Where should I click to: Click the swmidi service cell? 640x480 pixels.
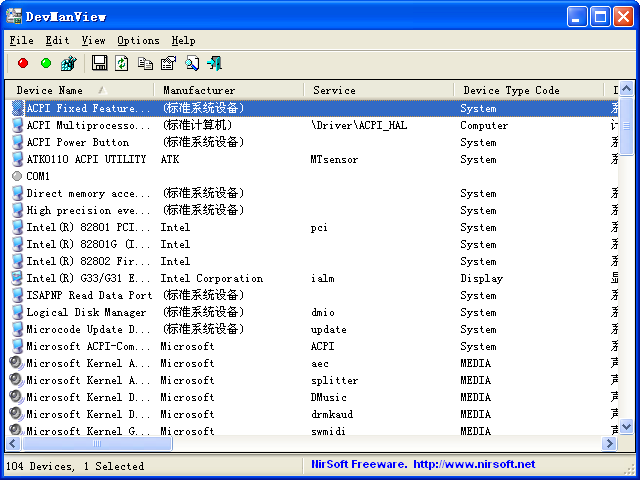click(328, 431)
